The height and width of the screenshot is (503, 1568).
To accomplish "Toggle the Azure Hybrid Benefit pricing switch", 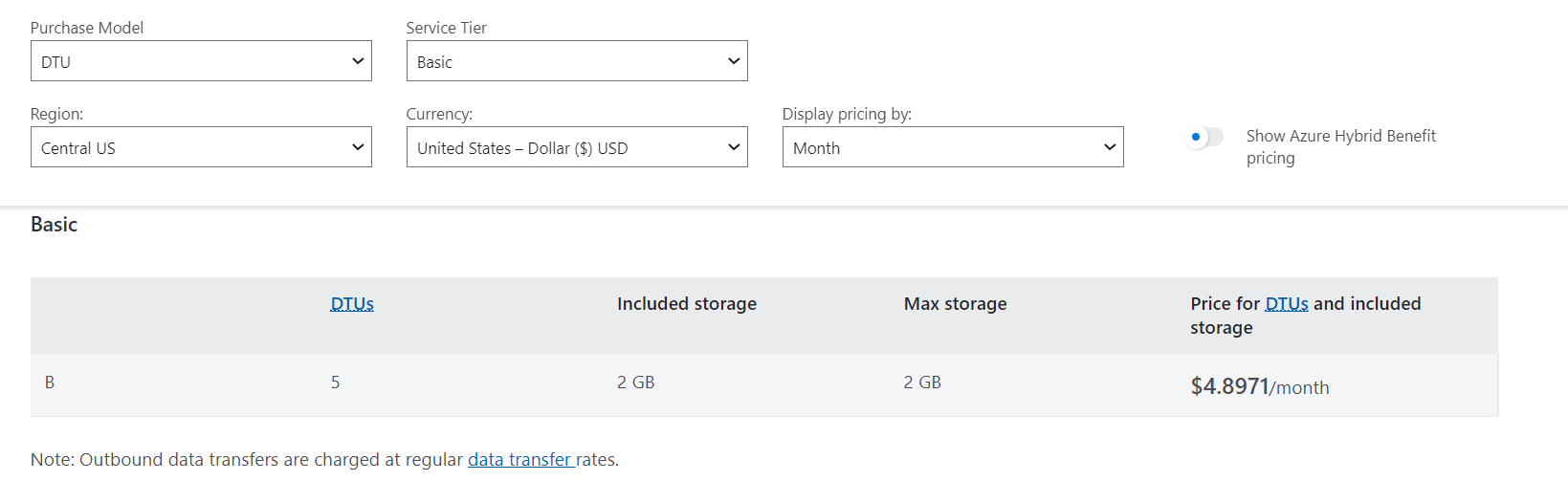I will pyautogui.click(x=1204, y=137).
